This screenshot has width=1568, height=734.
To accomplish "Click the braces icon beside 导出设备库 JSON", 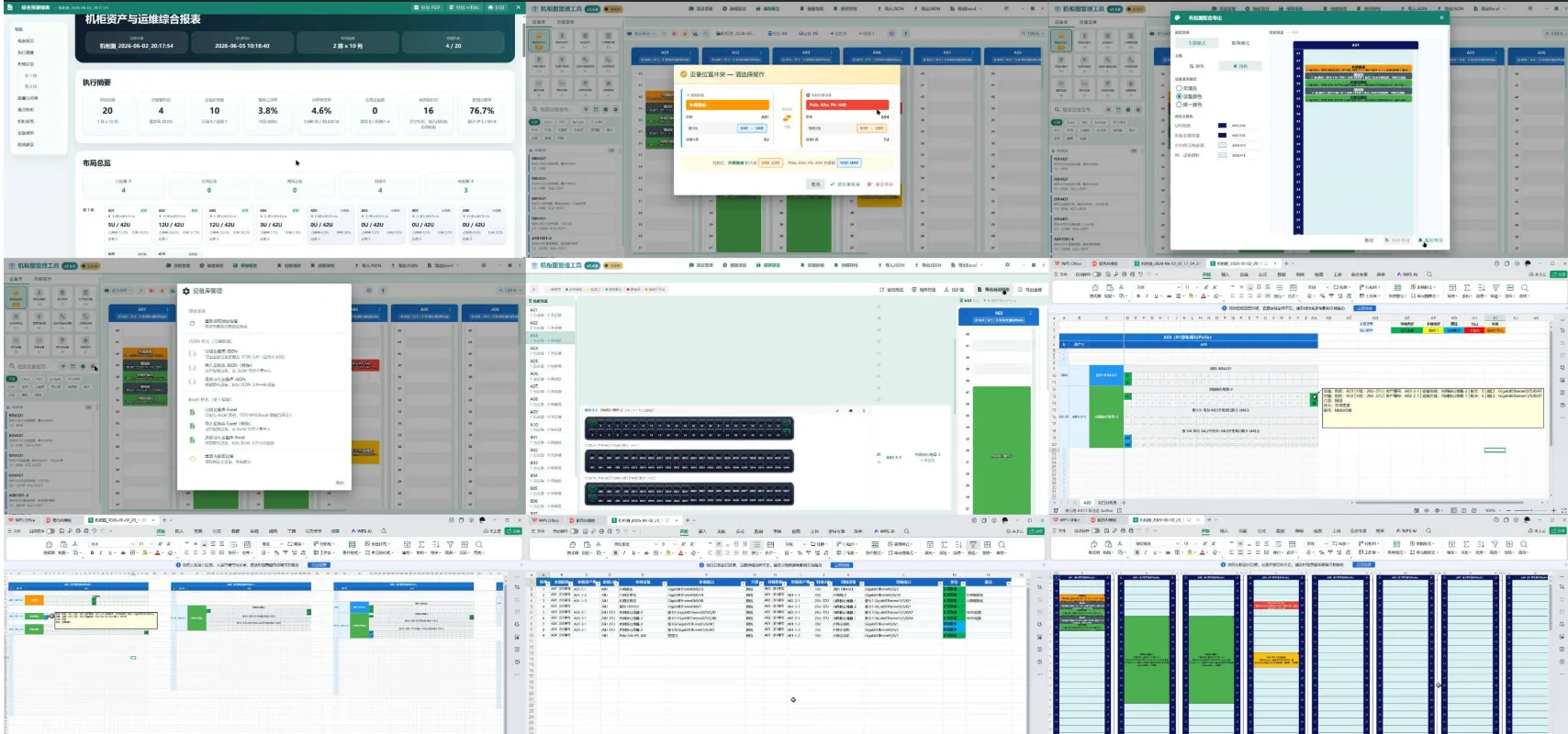I will click(192, 354).
